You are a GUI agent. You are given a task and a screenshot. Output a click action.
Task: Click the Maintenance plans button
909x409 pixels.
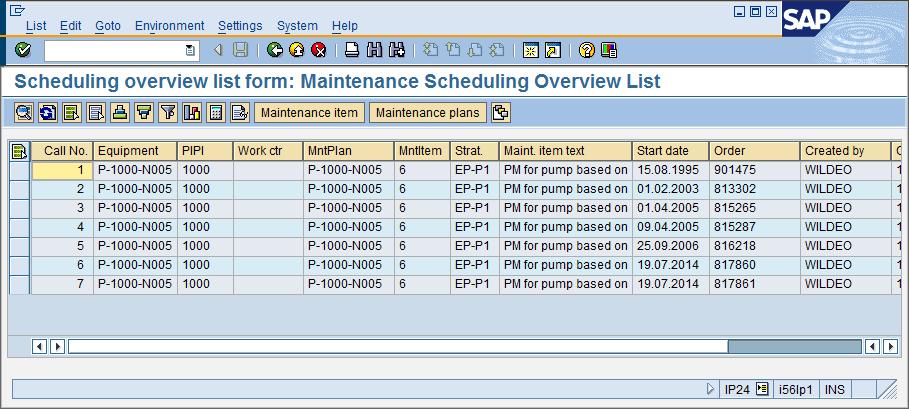pyautogui.click(x=427, y=112)
